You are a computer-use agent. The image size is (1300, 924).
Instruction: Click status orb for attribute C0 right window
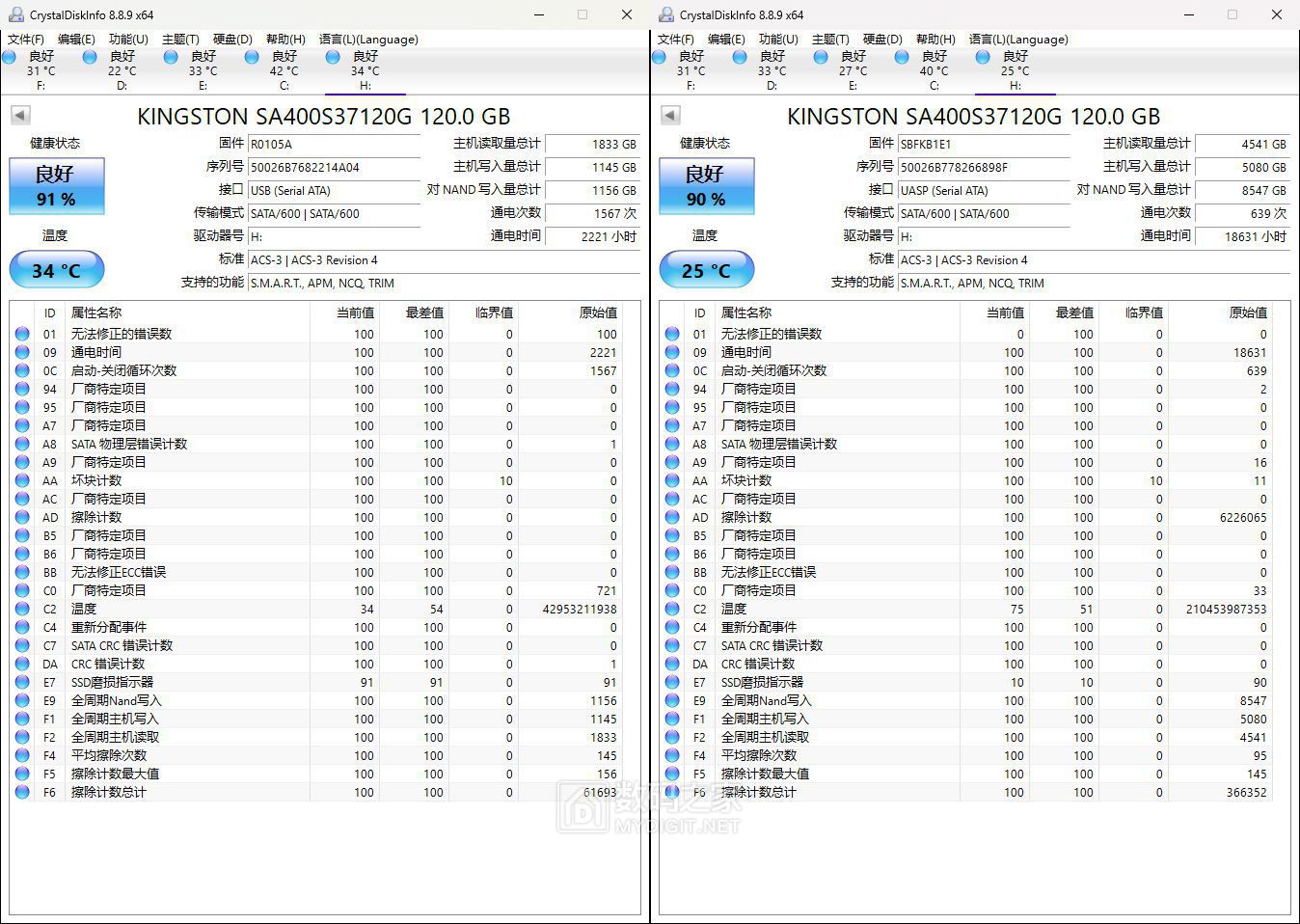672,590
